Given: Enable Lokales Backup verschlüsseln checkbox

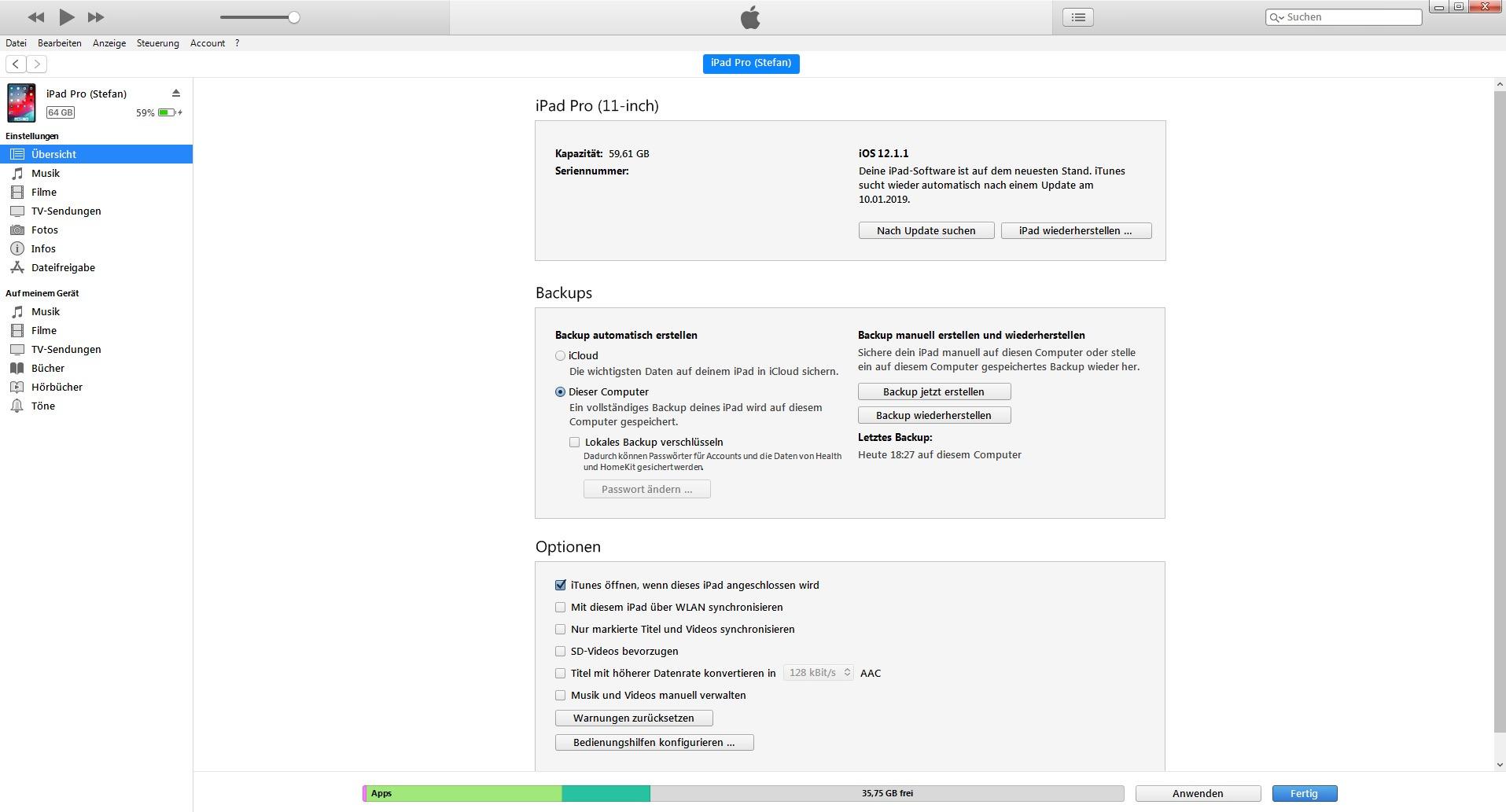Looking at the screenshot, I should 575,442.
